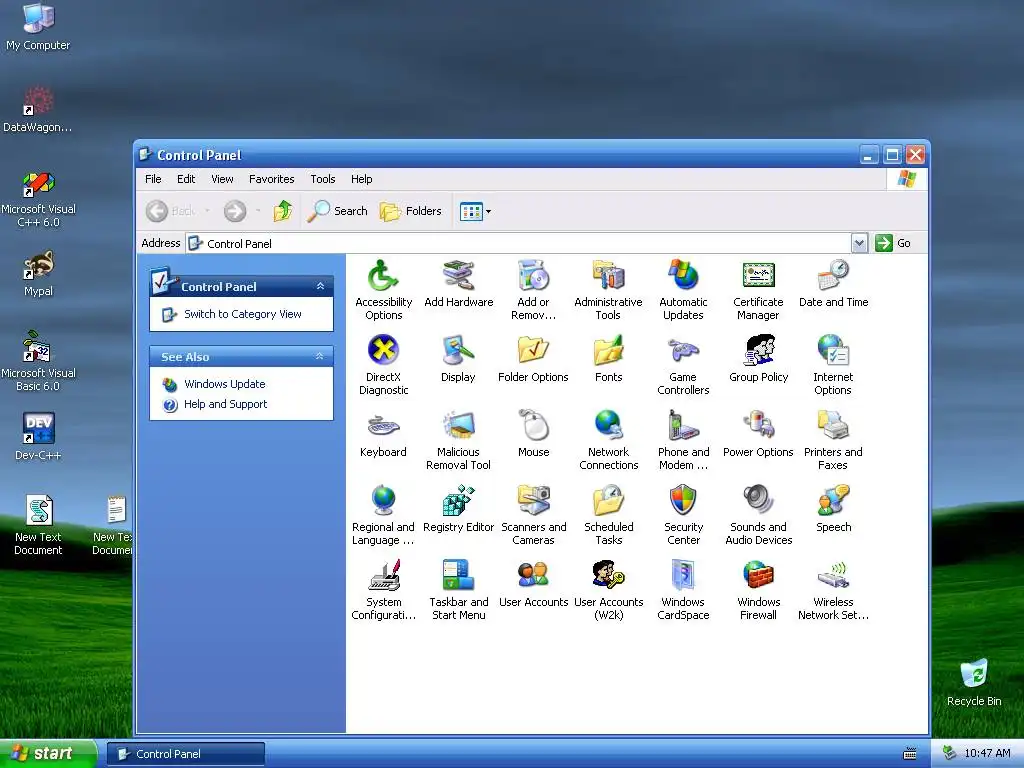Open Scheduled Tasks folder
The height and width of the screenshot is (768, 1024).
pyautogui.click(x=608, y=515)
